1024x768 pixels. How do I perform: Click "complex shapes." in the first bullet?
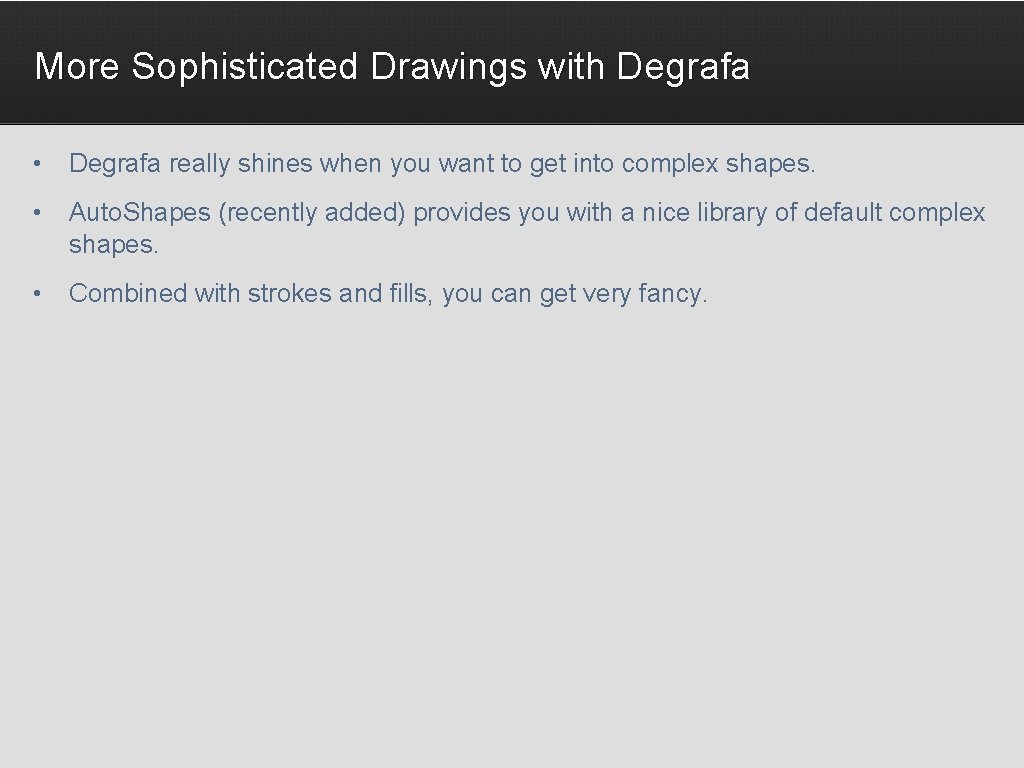[x=718, y=164]
